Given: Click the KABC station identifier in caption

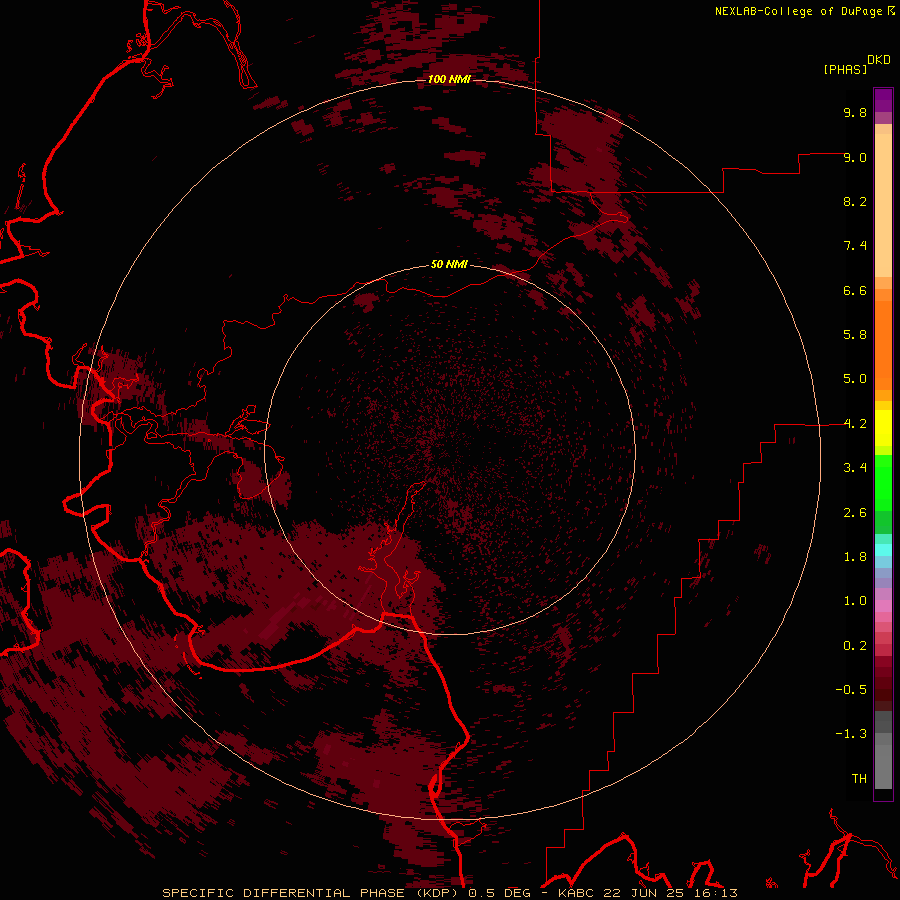Looking at the screenshot, I should [577, 893].
